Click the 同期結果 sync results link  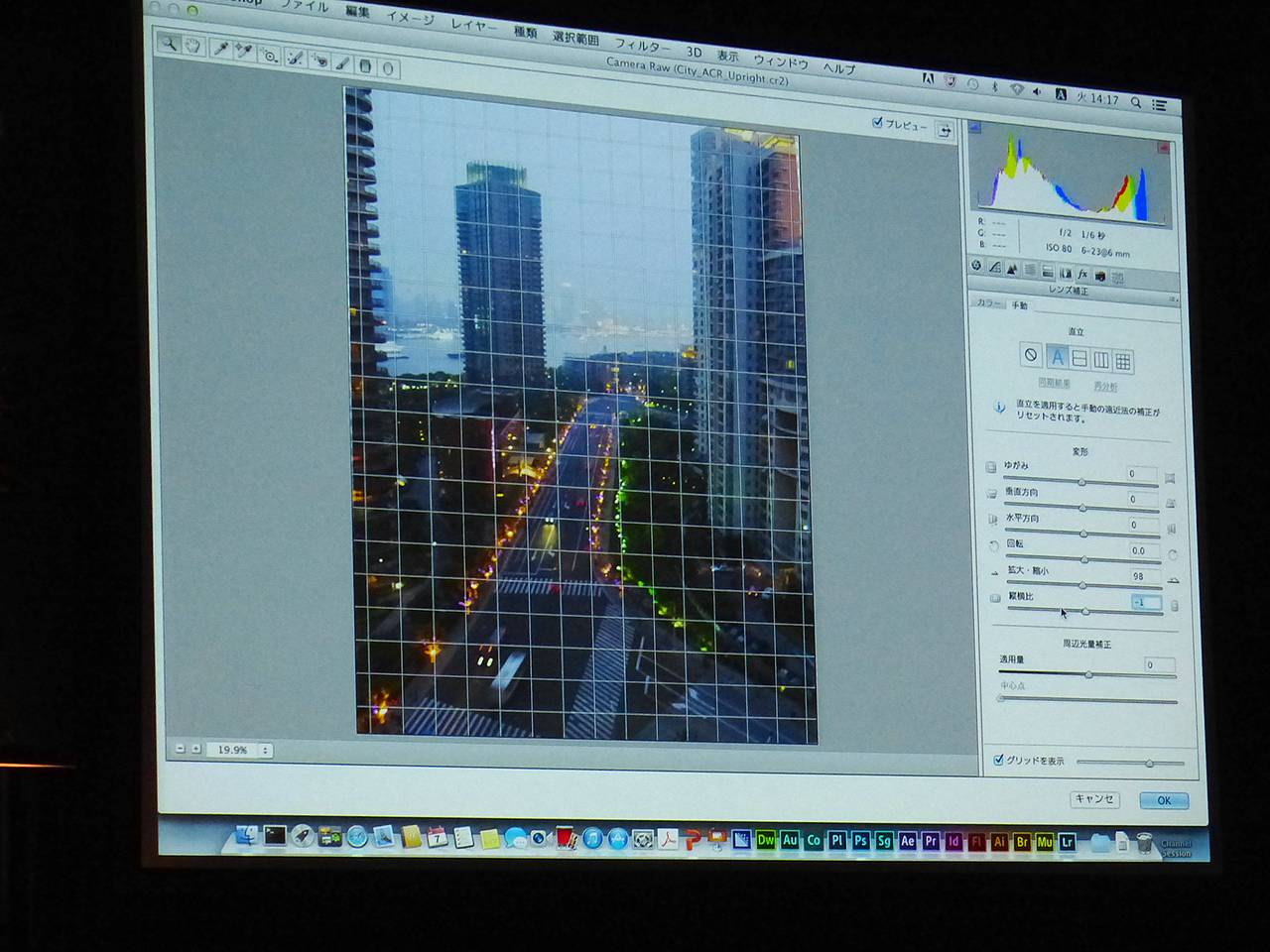[x=1053, y=383]
